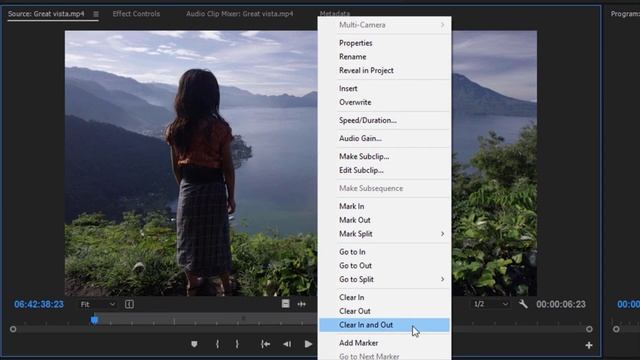Select Insert menu entry
The width and height of the screenshot is (640, 360).
click(x=384, y=89)
